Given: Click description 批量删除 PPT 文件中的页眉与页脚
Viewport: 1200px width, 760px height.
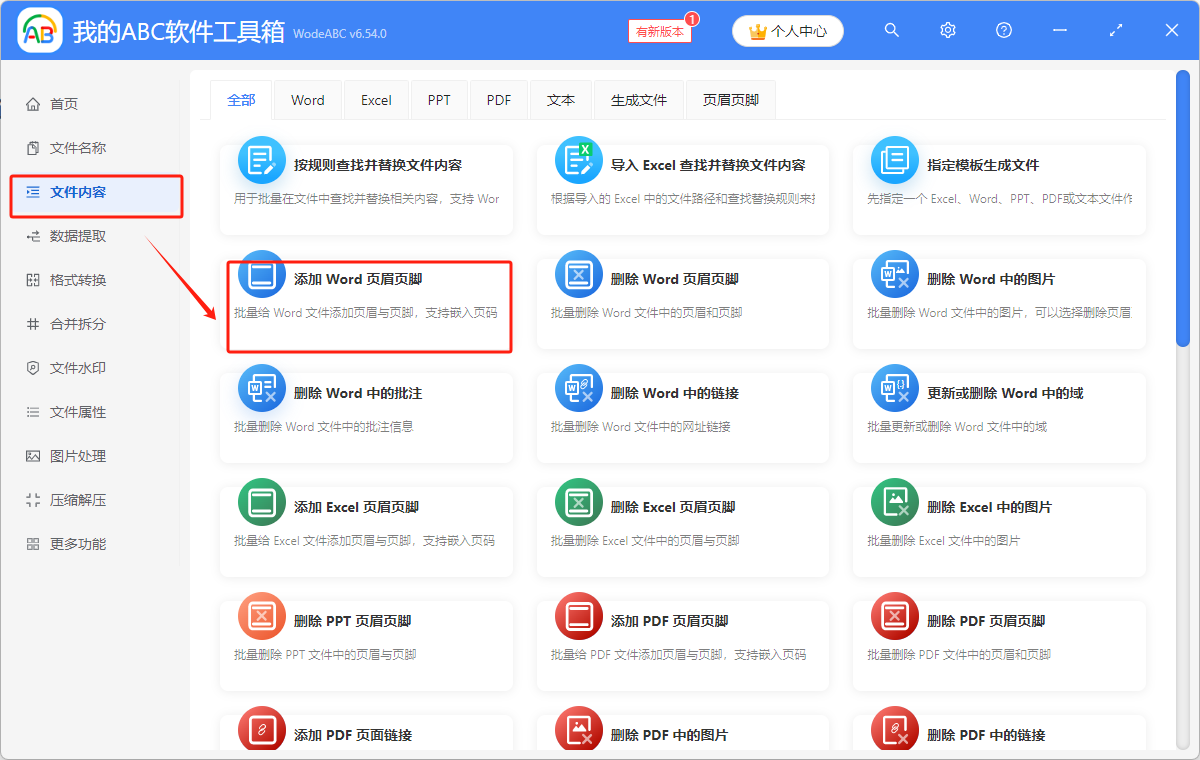Looking at the screenshot, I should [x=325, y=655].
